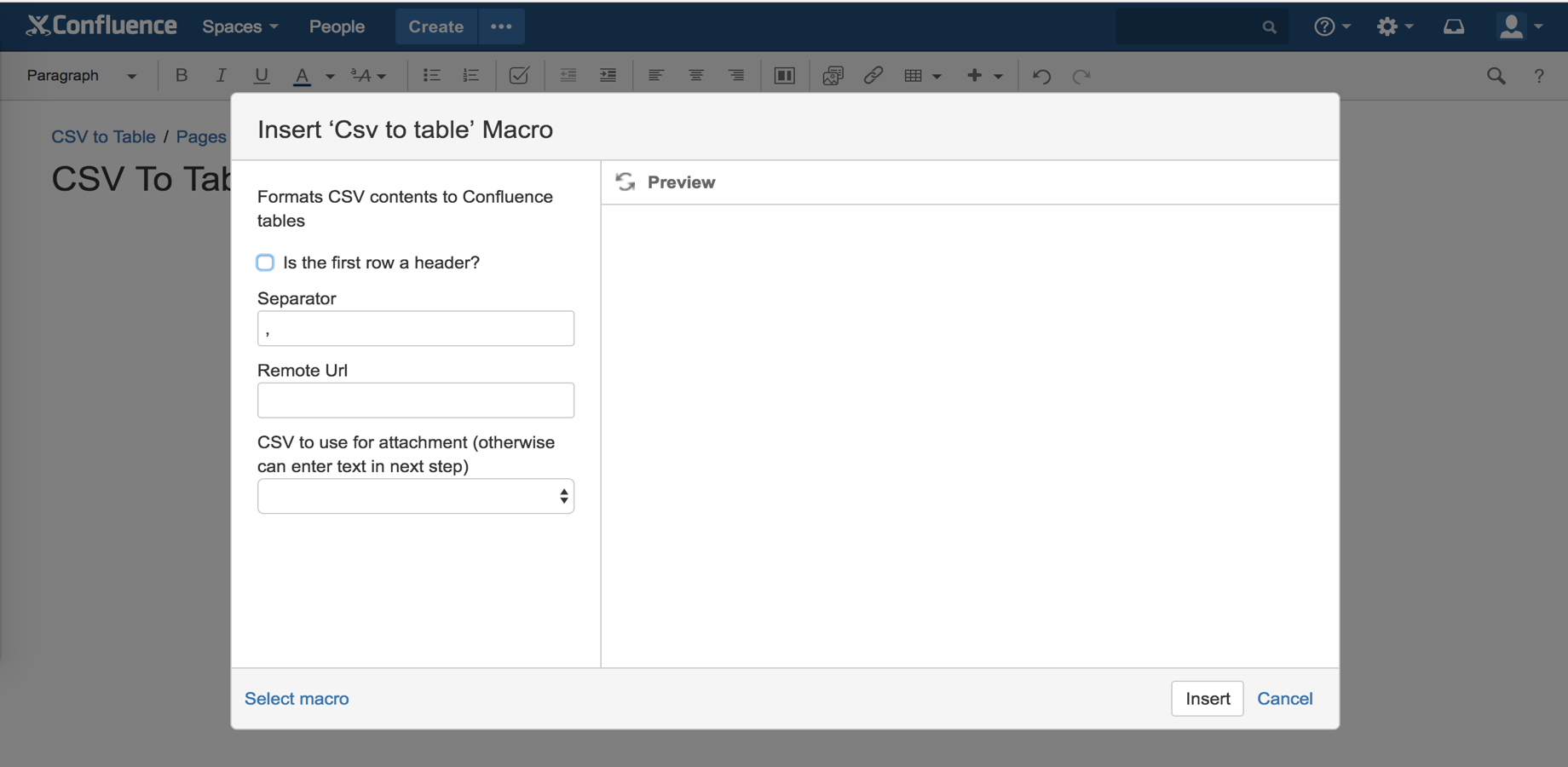Click the indent icon
1568x767 pixels.
608,75
